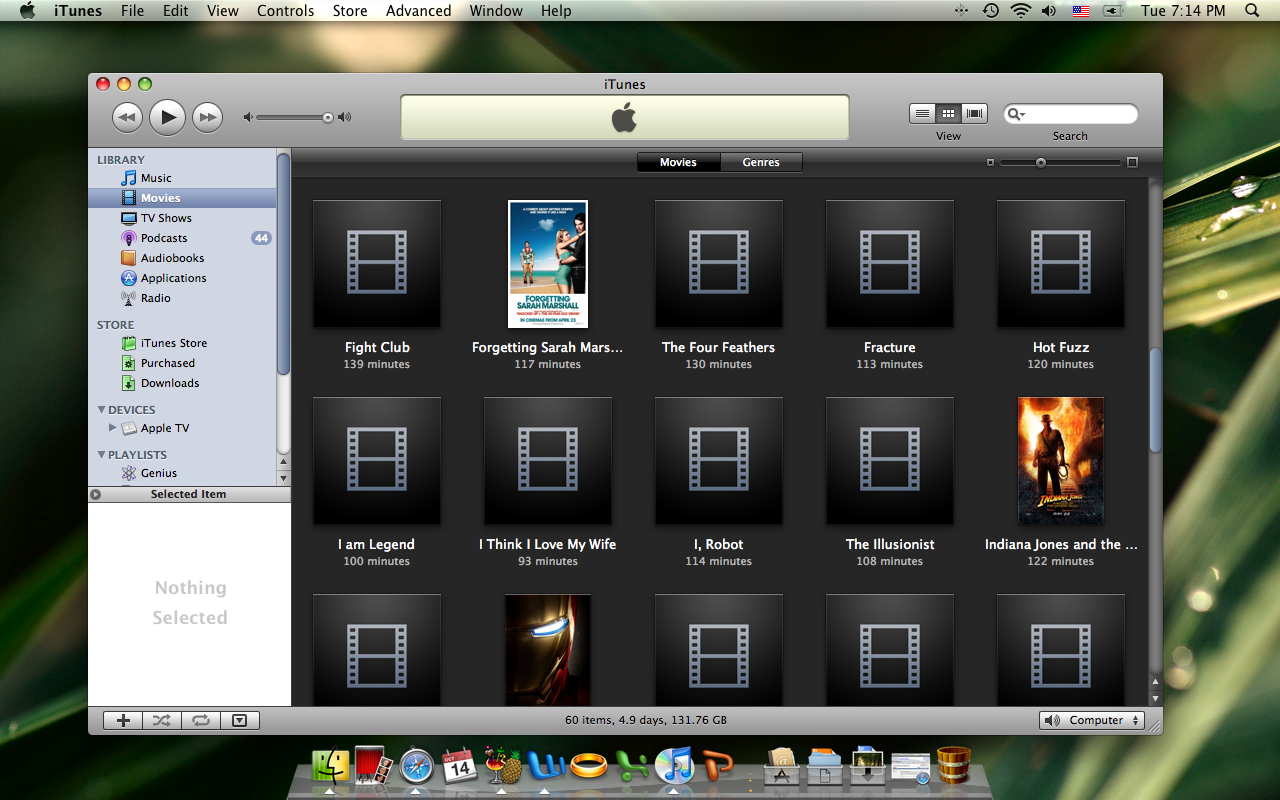Open the View menu

click(223, 11)
